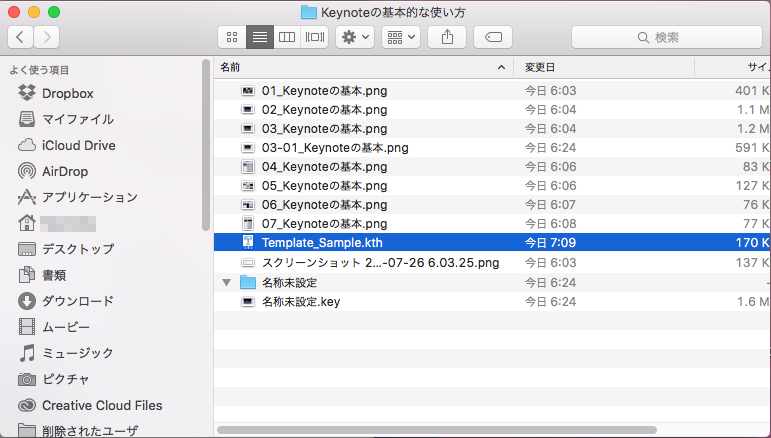Switch to Cover Flow view

point(315,37)
